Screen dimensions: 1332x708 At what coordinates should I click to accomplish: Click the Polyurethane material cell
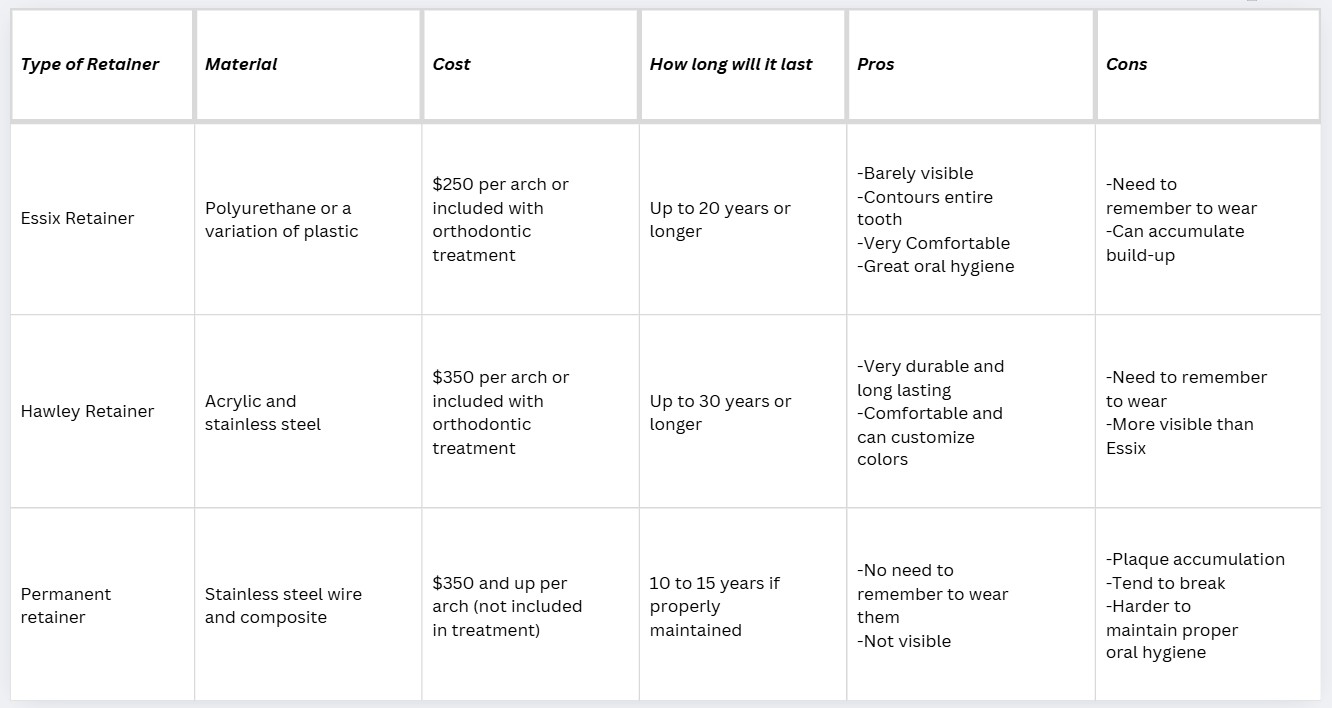tap(308, 219)
